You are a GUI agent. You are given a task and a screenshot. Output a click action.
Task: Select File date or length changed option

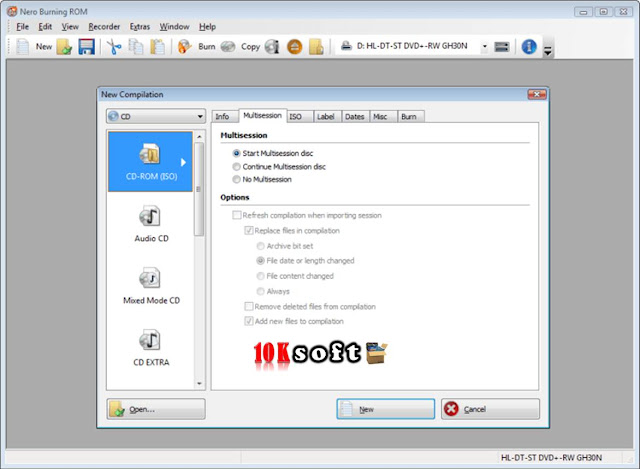tap(260, 260)
